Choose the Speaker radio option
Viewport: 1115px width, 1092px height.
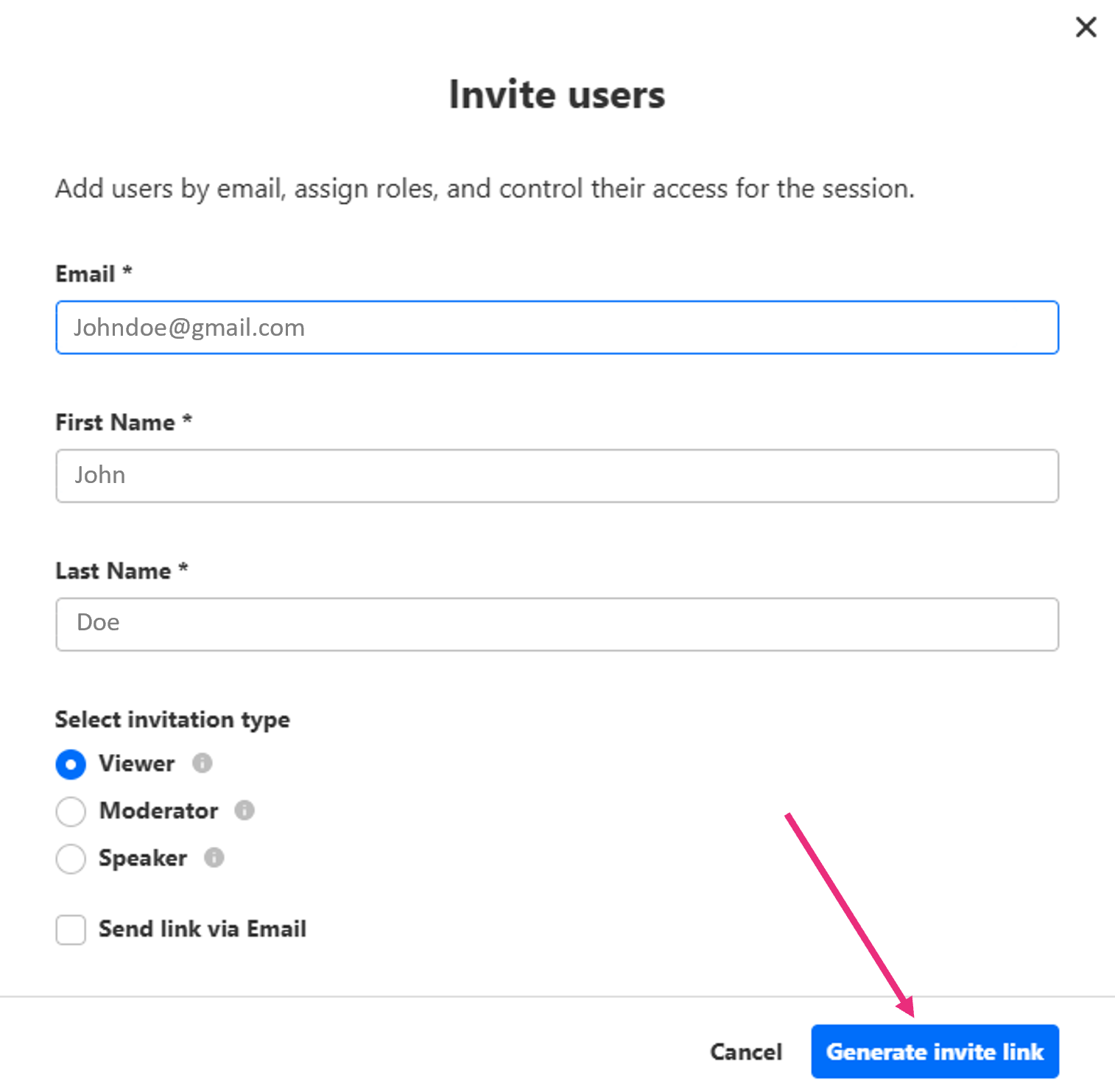[x=71, y=859]
